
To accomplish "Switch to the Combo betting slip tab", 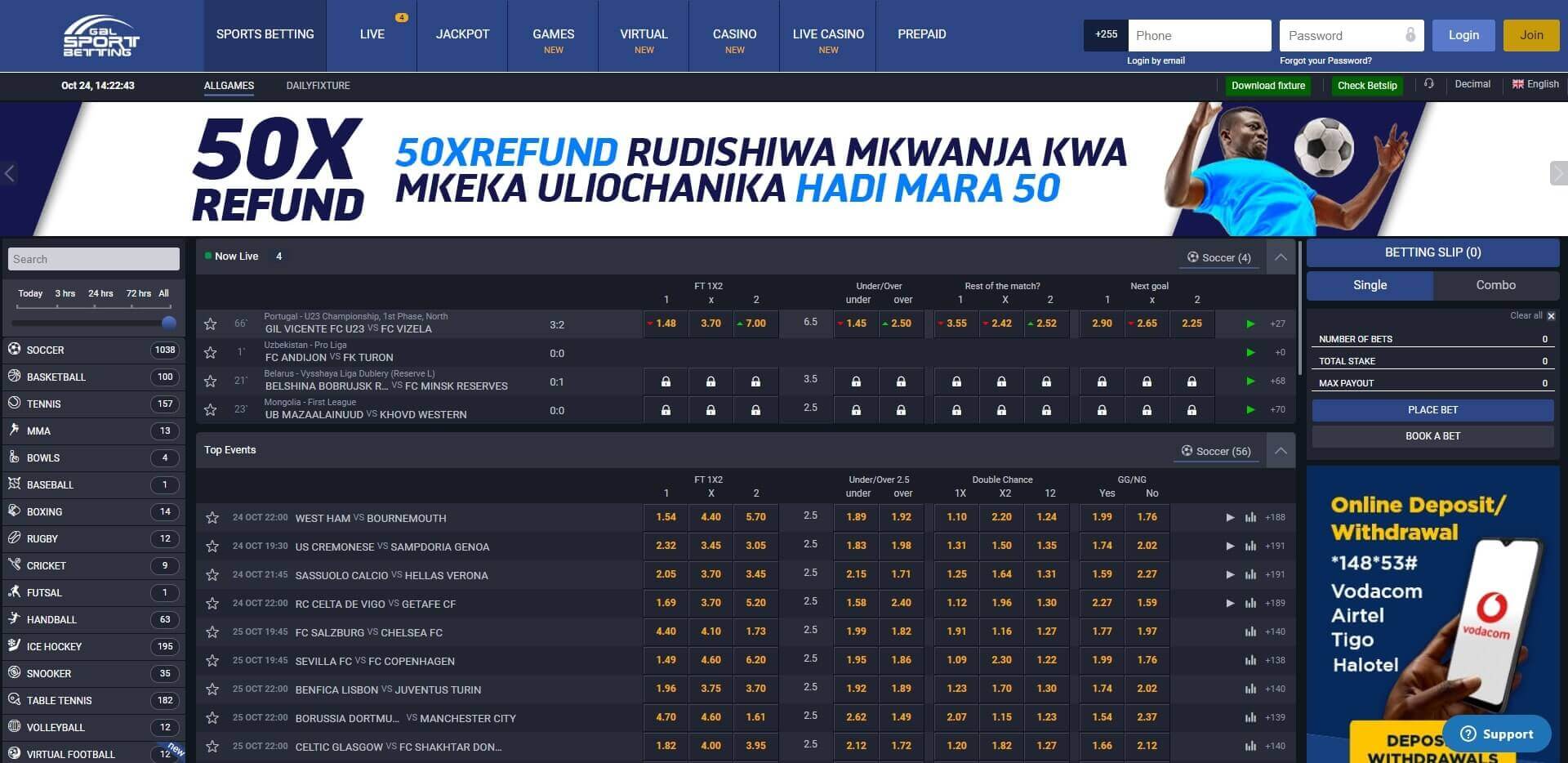I will pyautogui.click(x=1495, y=285).
